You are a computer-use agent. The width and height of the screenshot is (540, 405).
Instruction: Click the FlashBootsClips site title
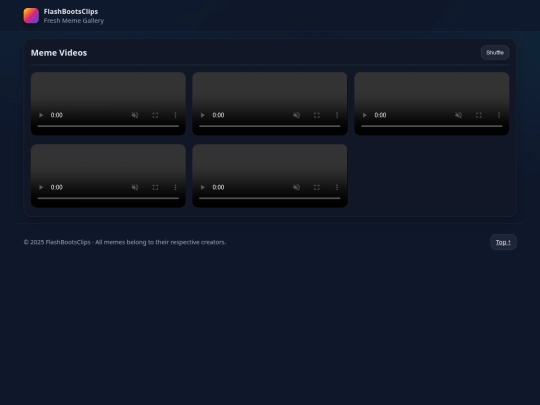tap(71, 11)
